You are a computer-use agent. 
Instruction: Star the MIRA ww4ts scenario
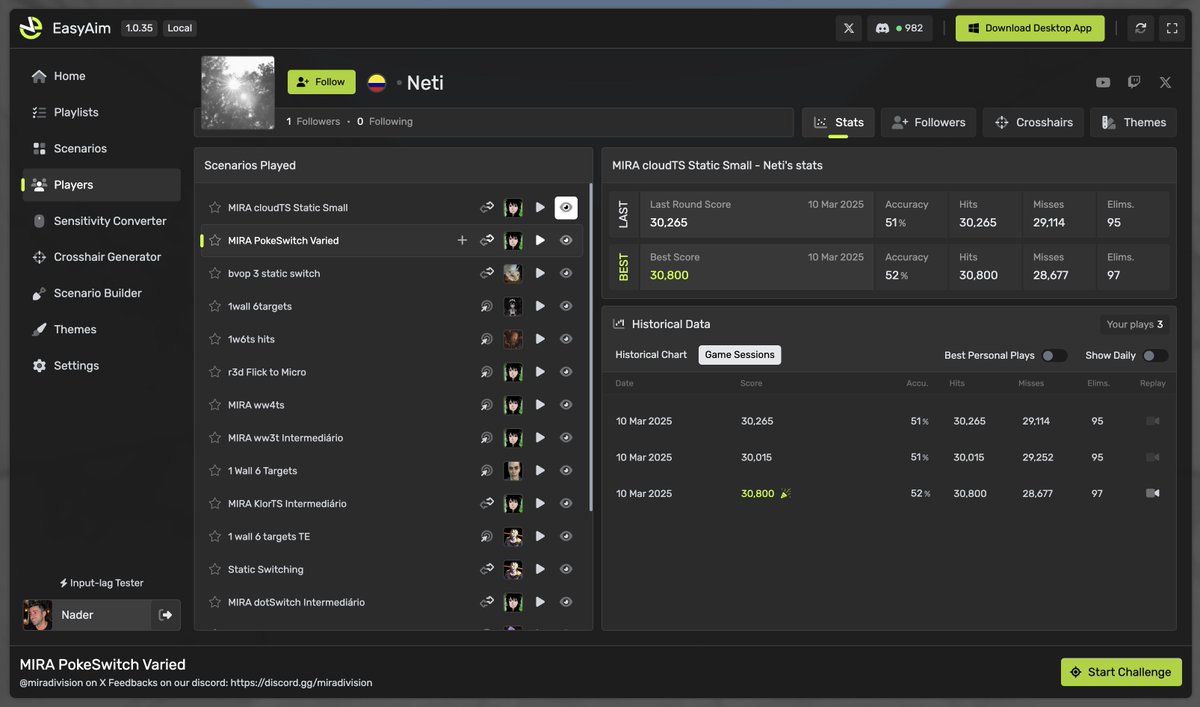coord(214,405)
